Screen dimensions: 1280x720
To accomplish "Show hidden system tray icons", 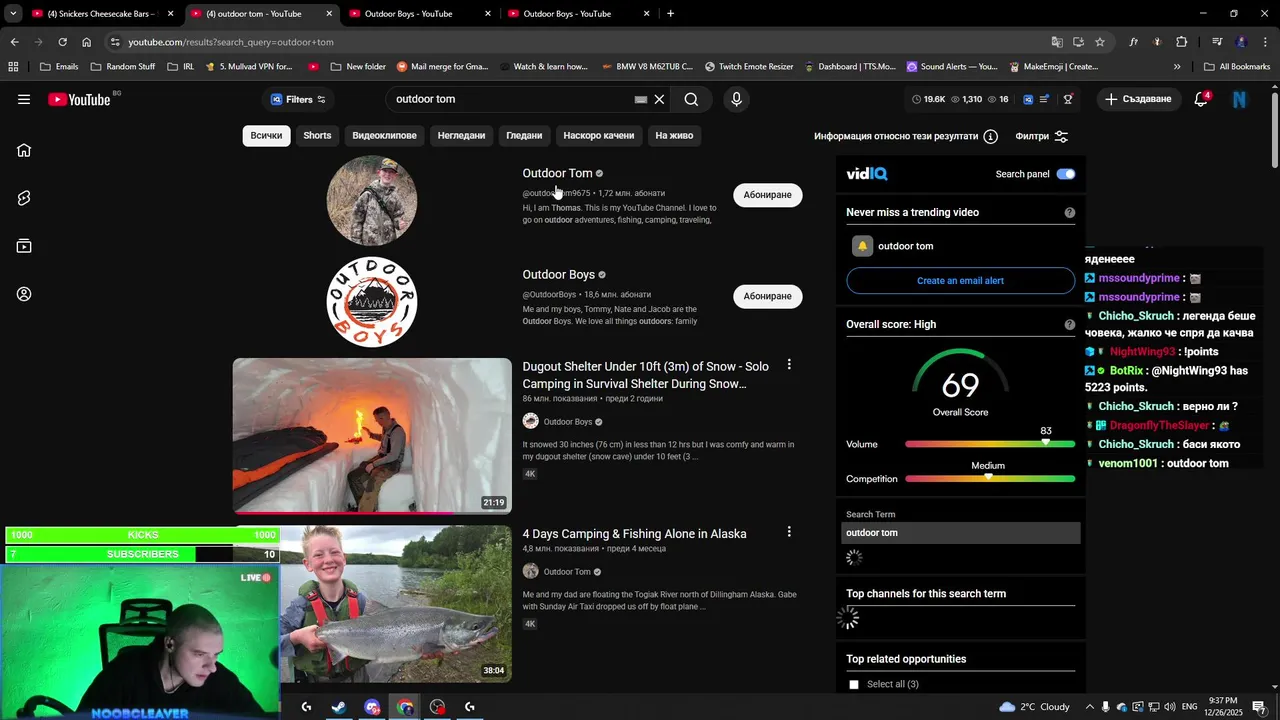I will click(1090, 707).
